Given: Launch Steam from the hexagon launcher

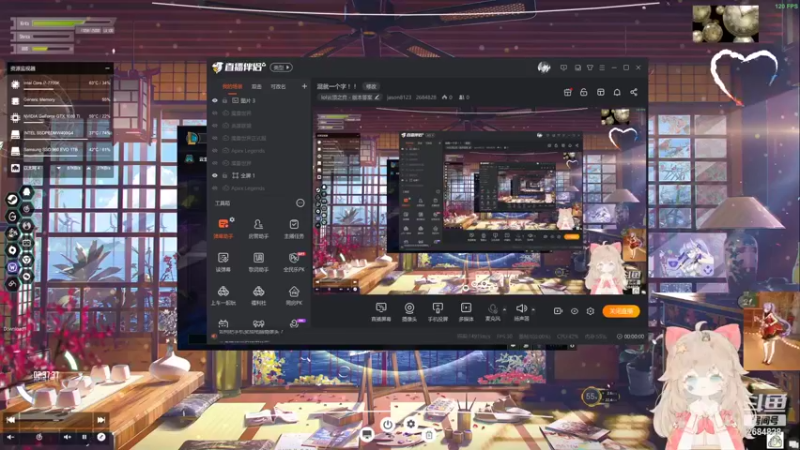Looking at the screenshot, I should pos(12,199).
